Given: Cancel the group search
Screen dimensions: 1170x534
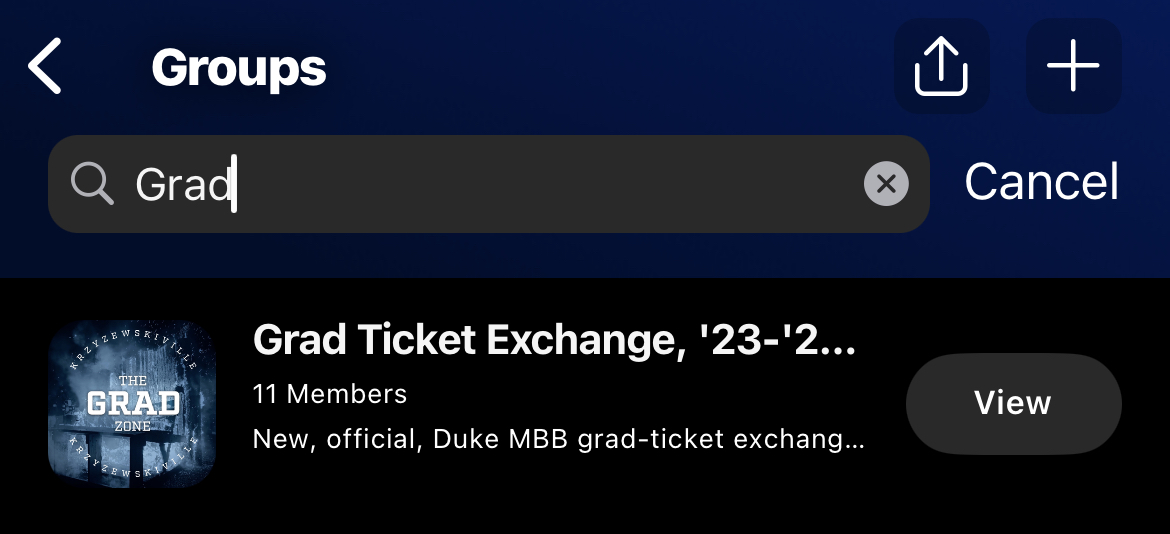Looking at the screenshot, I should point(1041,183).
